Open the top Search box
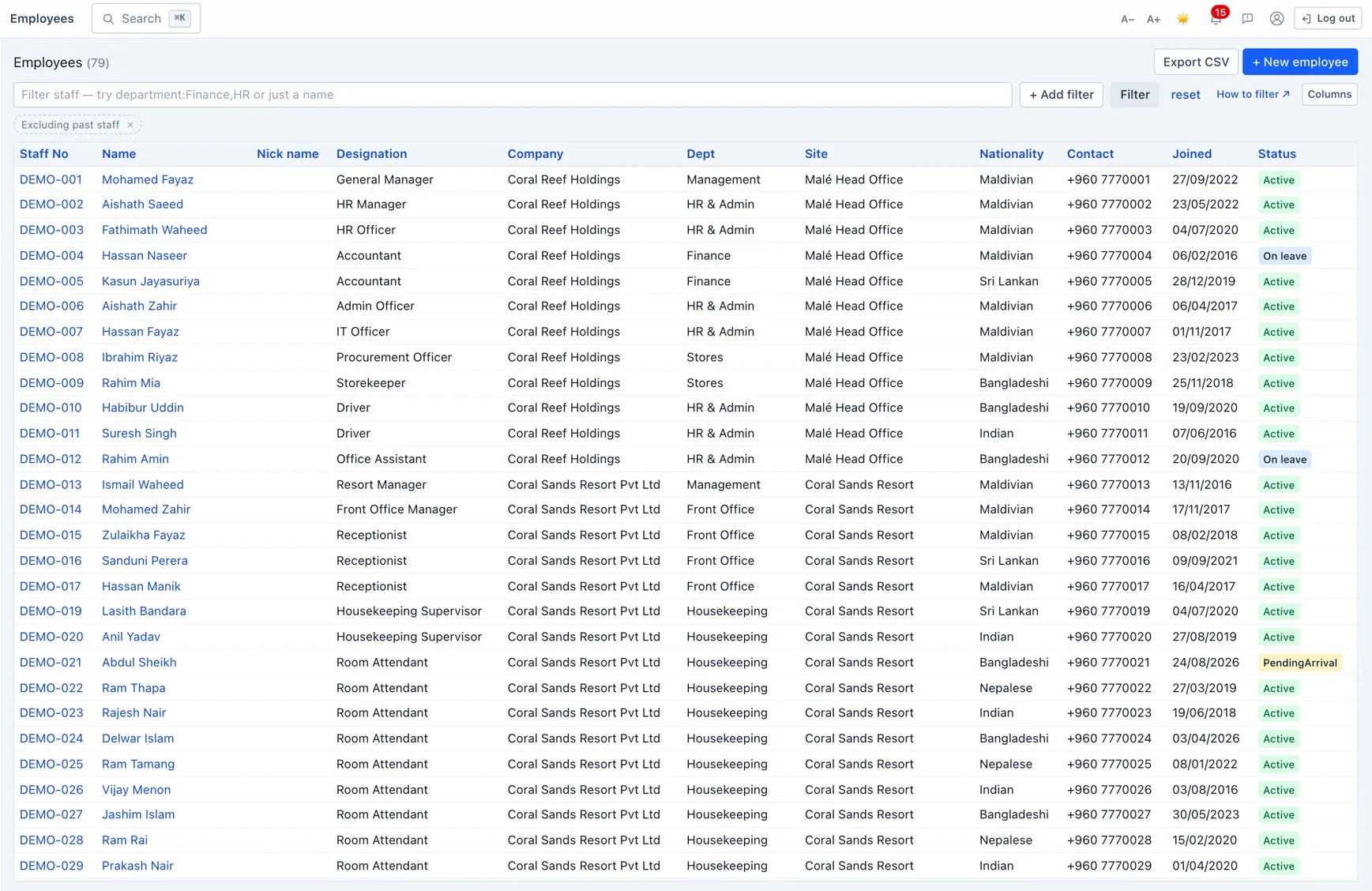 click(x=146, y=18)
